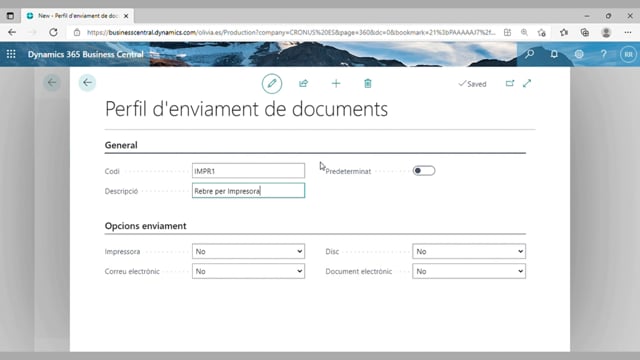Create a new record with plus icon

pos(336,84)
